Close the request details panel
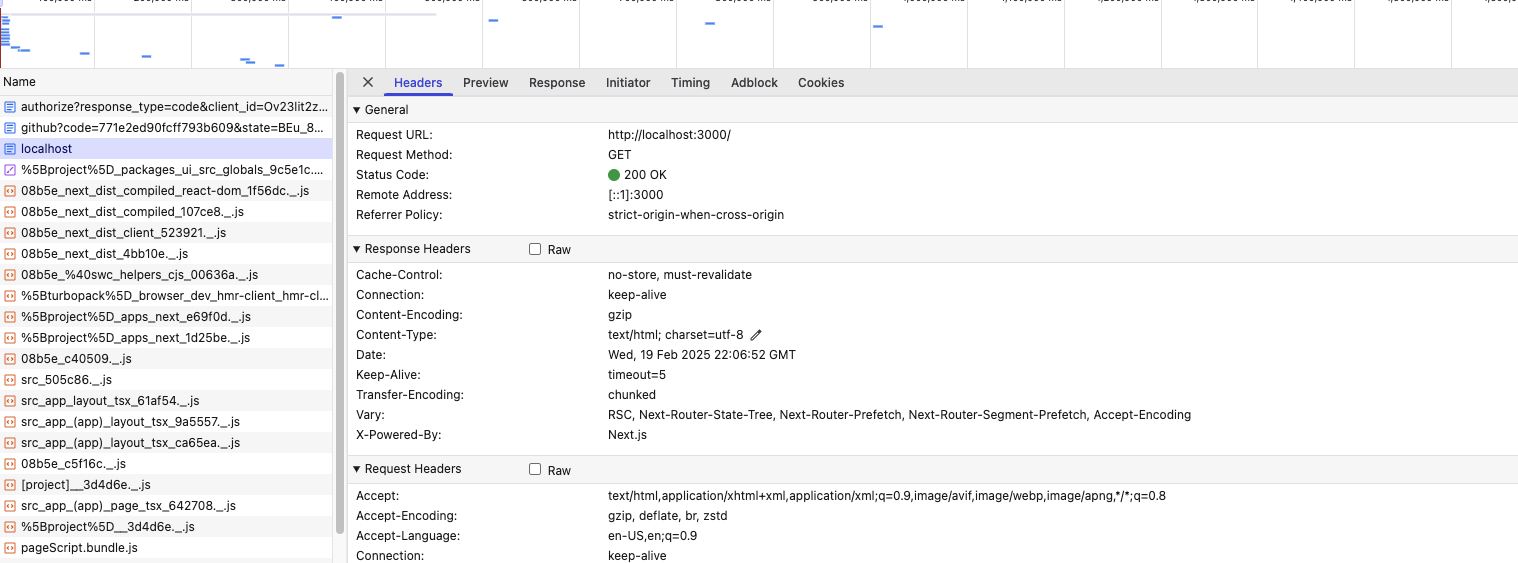The height and width of the screenshot is (563, 1518). click(368, 83)
